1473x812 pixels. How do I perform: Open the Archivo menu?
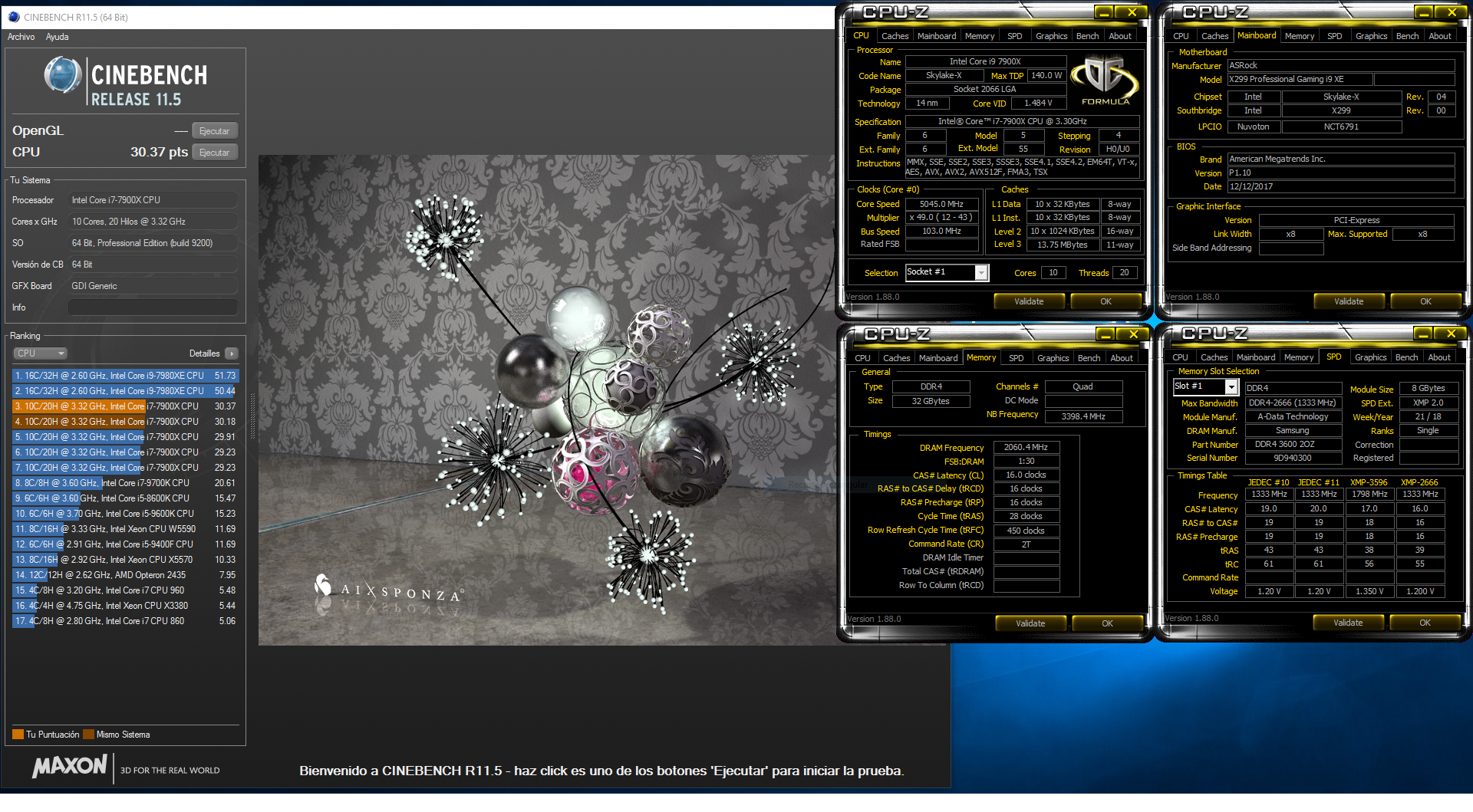pos(21,37)
